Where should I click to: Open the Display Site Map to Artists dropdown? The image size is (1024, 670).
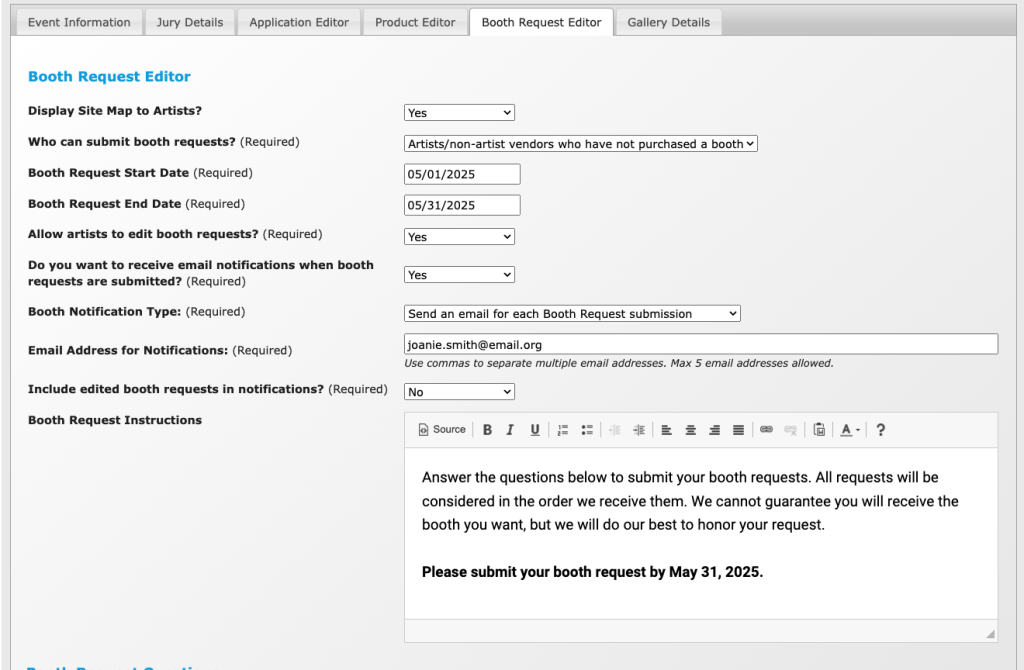point(459,112)
